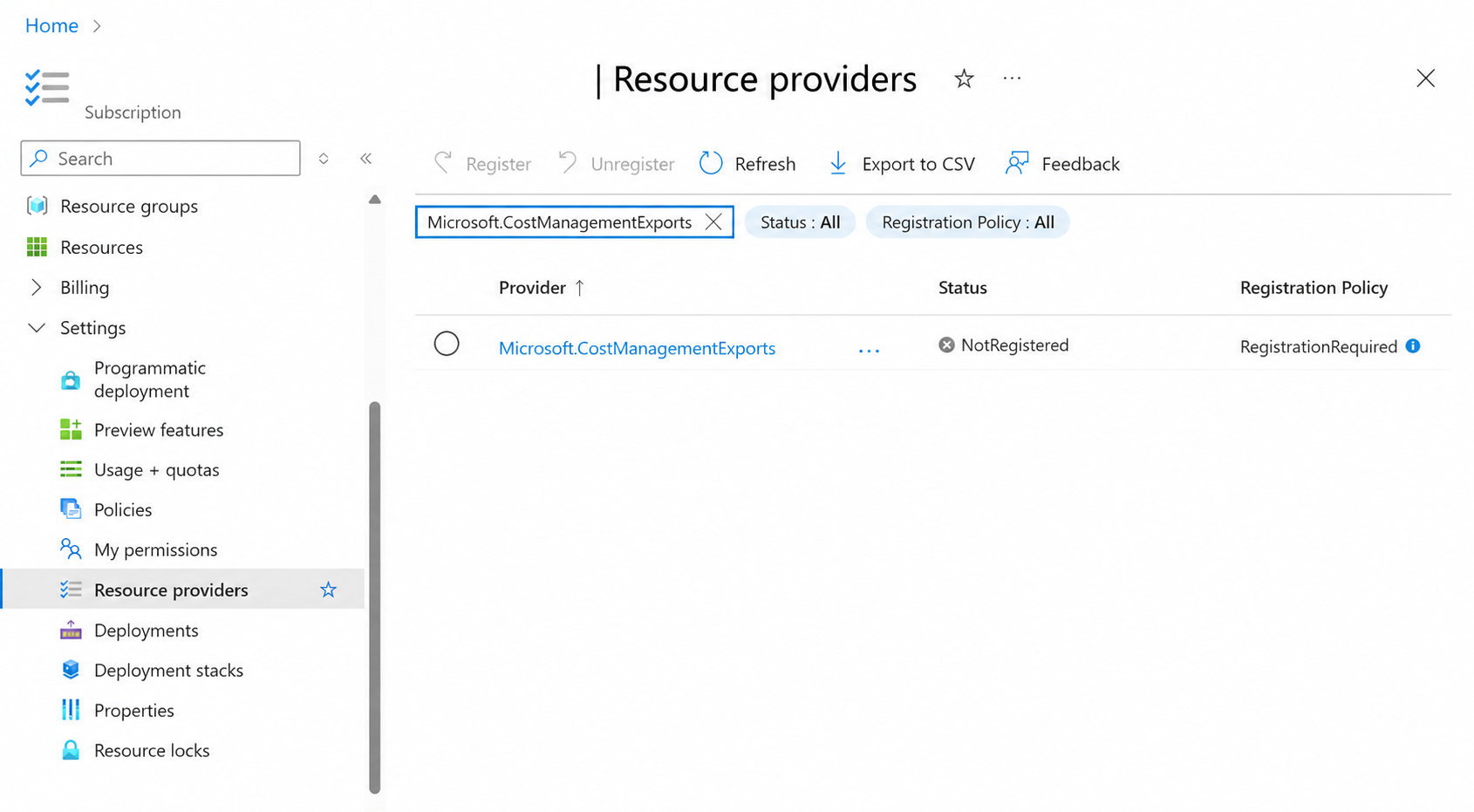Favorite the Resource providers sidebar item star
The image size is (1474, 812).
pyautogui.click(x=328, y=590)
